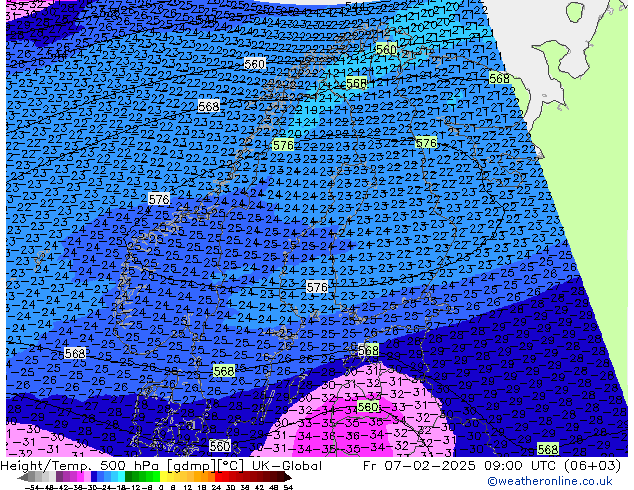The image size is (634, 490).
Task: Click the "-54" value under the color scale
Action: [32, 487]
